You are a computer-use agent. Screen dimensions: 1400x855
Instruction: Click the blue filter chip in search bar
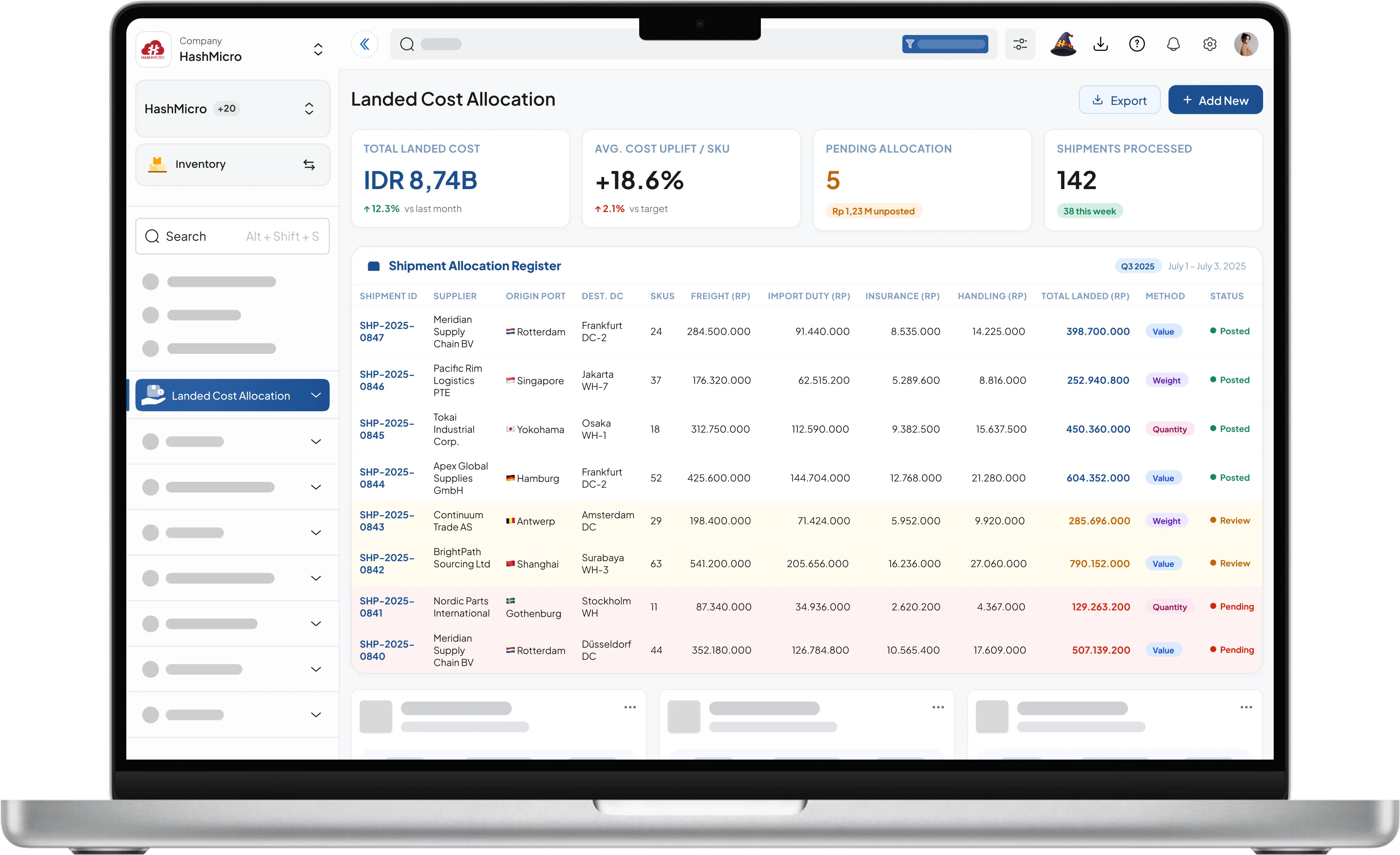click(x=945, y=44)
